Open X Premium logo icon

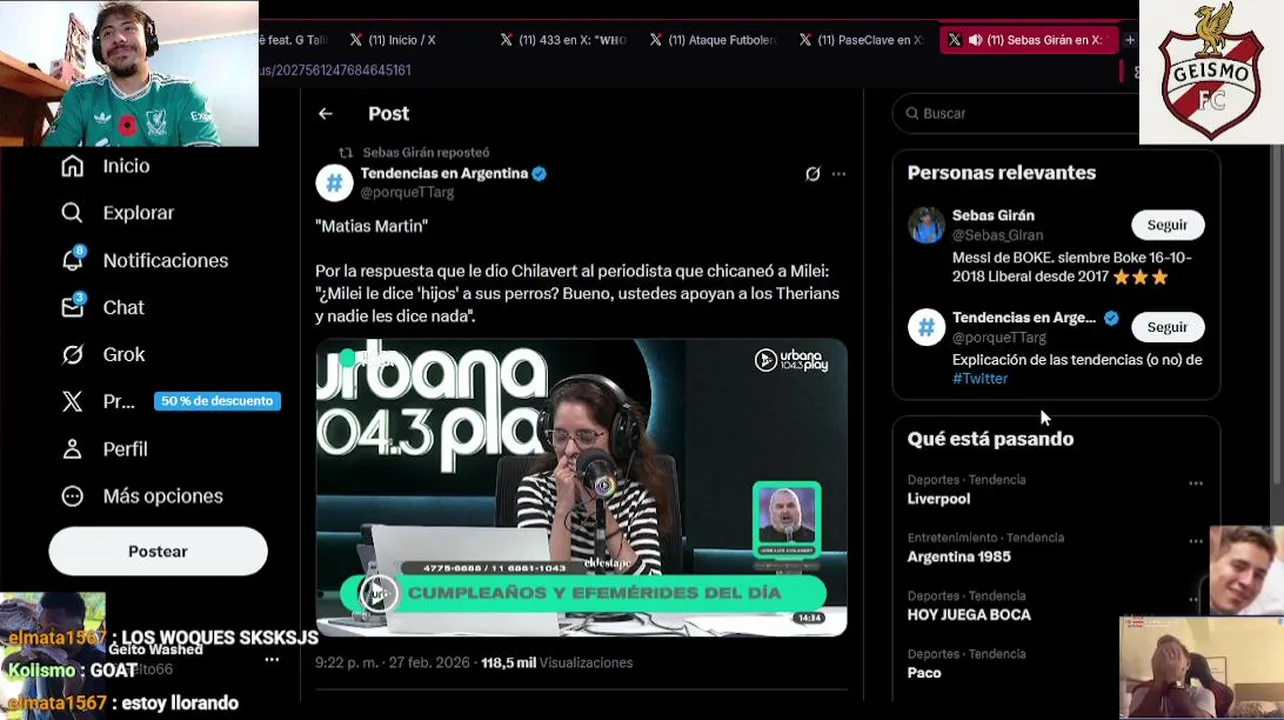pyautogui.click(x=72, y=401)
